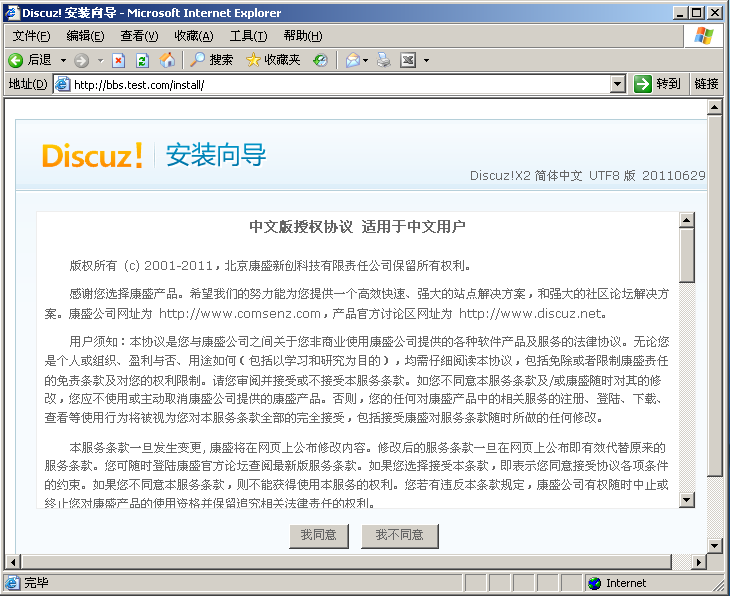Screen dimensions: 730x596
Task: Click the http://www.discuz.net text
Action: click(x=530, y=314)
